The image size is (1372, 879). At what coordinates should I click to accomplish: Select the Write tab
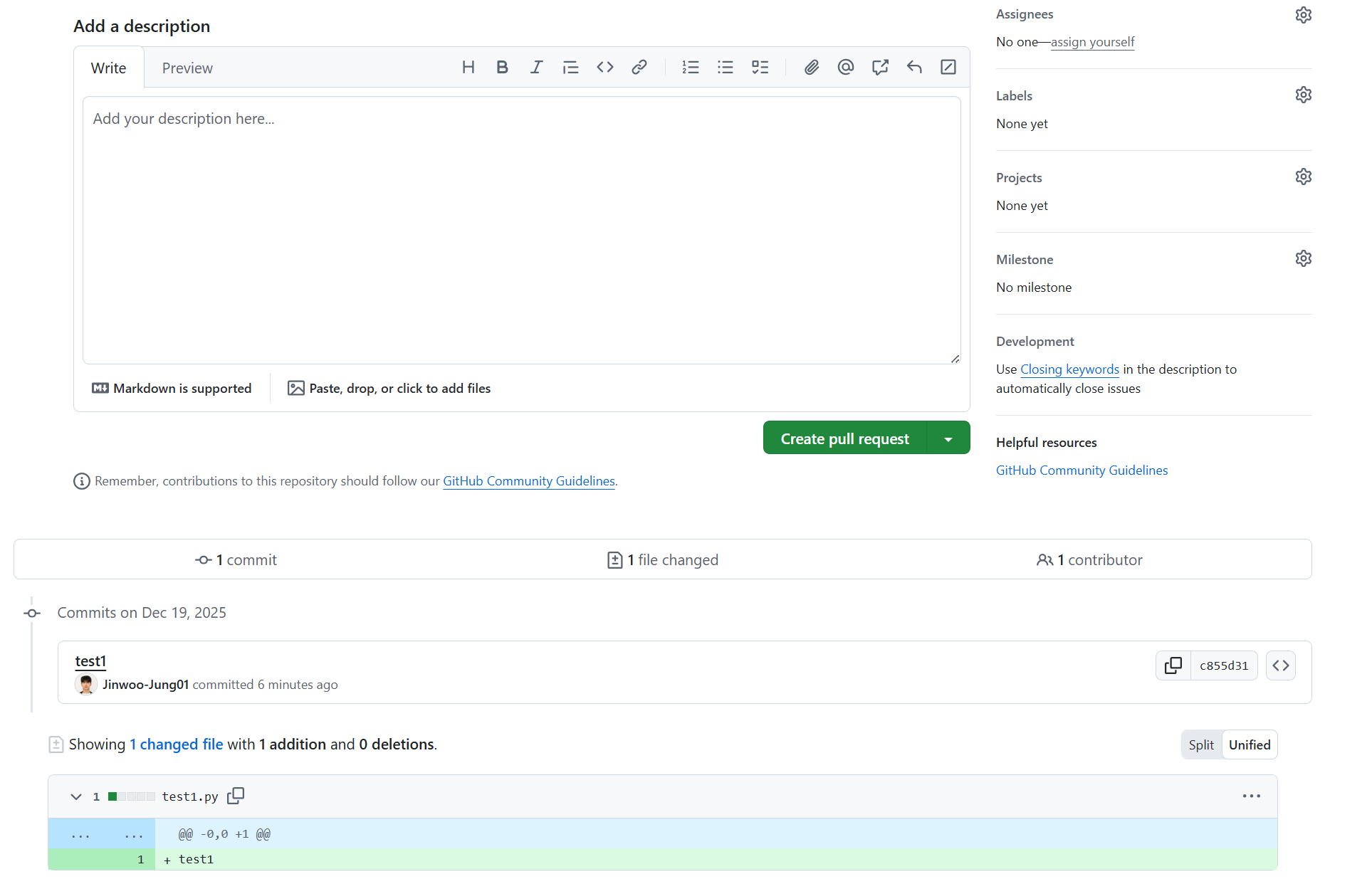[108, 68]
